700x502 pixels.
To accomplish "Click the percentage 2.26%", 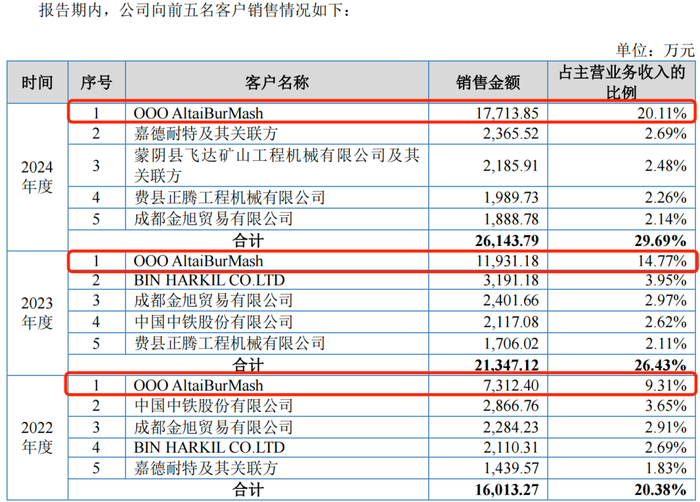I will [x=666, y=197].
